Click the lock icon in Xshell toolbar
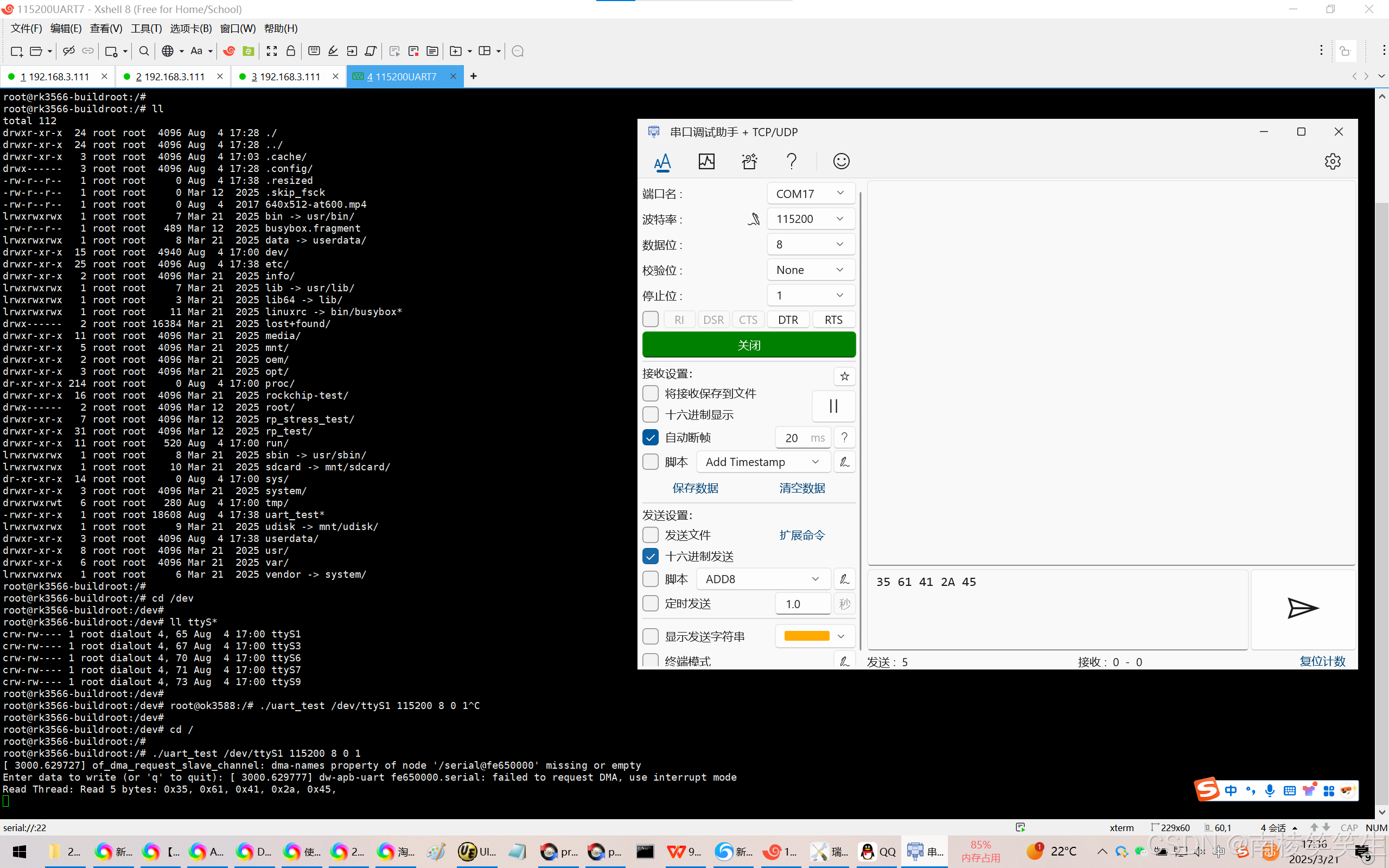The image size is (1389, 868). click(290, 51)
